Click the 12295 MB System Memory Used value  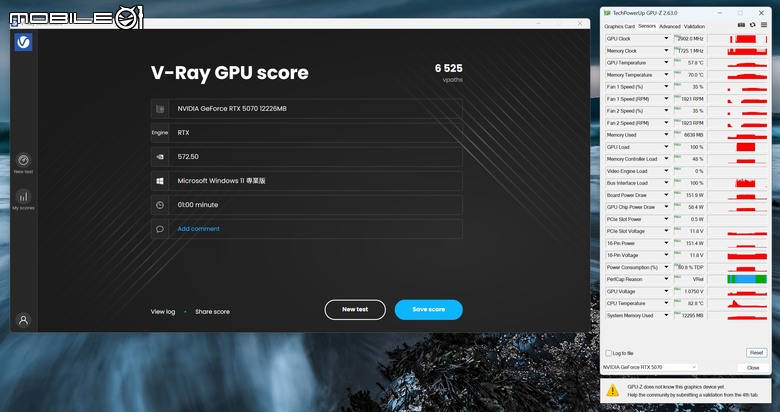[x=693, y=315]
